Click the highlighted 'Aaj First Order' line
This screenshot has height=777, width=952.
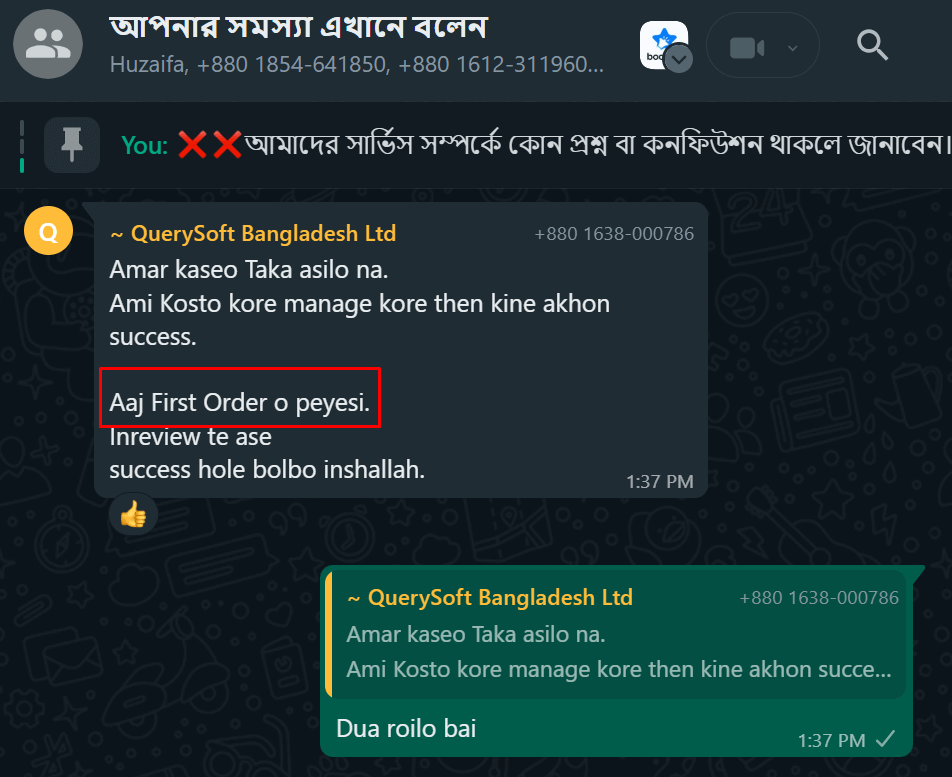tap(240, 405)
